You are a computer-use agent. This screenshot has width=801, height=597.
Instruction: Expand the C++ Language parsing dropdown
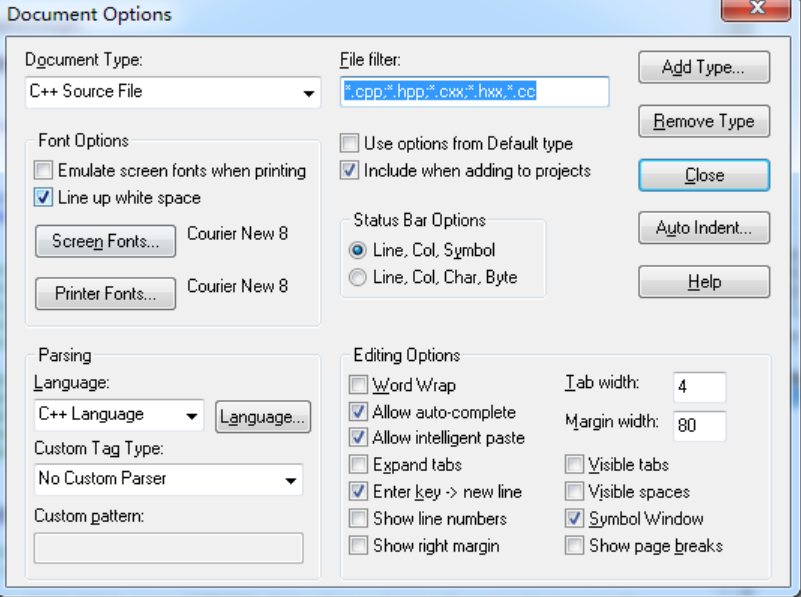click(119, 415)
